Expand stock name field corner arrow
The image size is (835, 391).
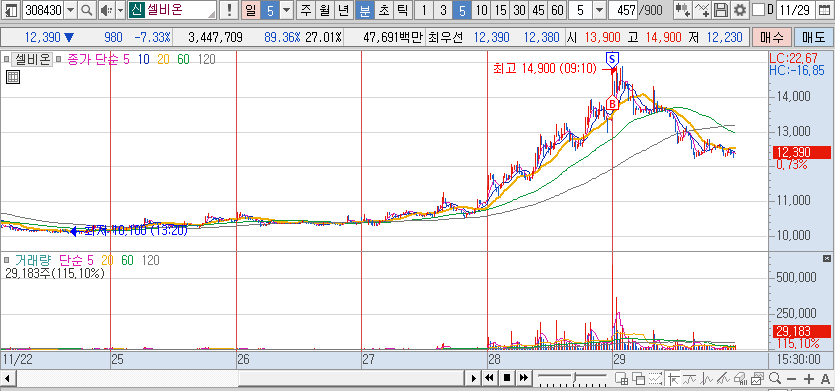click(212, 13)
